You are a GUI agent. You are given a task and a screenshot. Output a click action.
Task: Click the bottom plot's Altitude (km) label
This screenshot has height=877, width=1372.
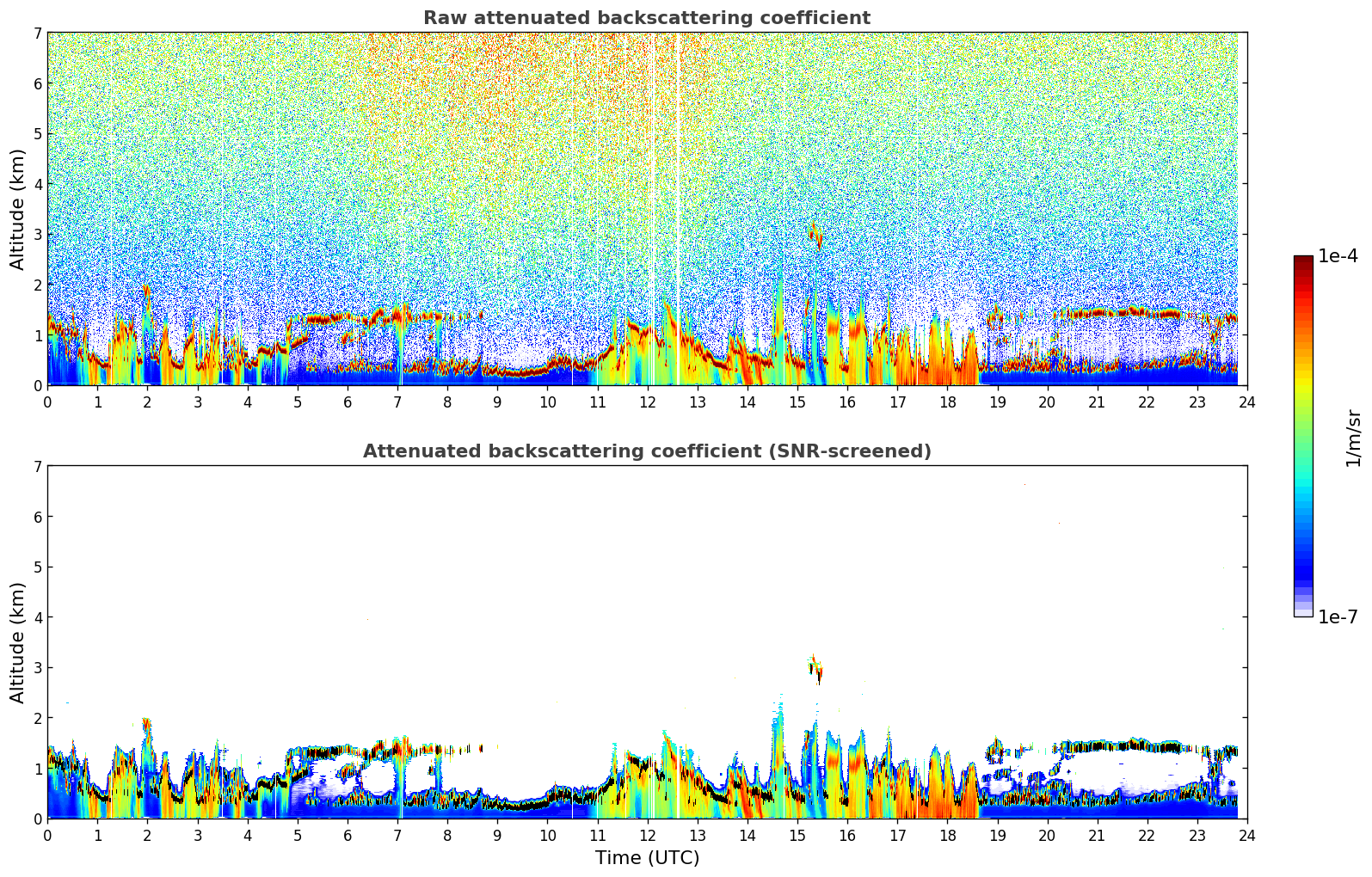point(18,642)
